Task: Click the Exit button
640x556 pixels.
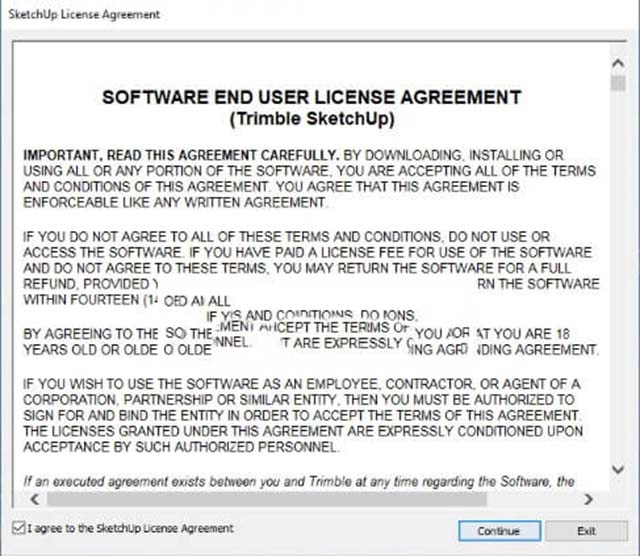Action: point(586,530)
